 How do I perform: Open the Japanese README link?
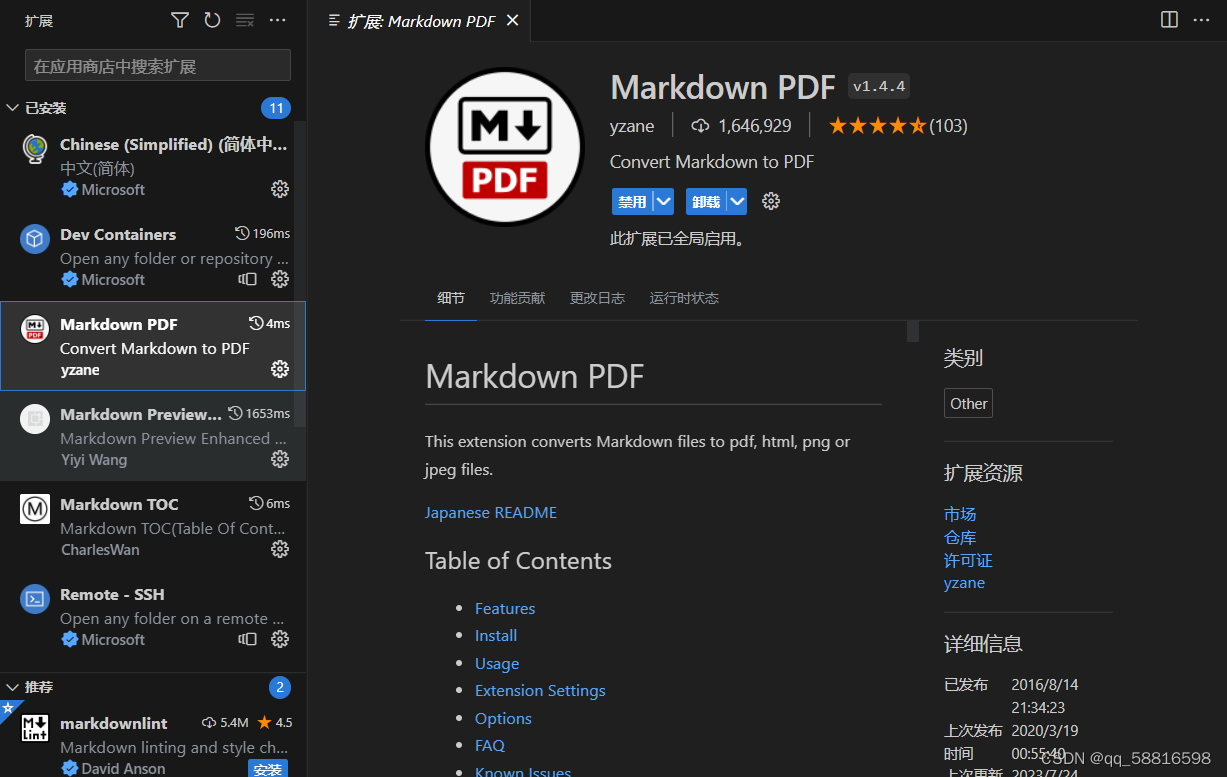(491, 512)
